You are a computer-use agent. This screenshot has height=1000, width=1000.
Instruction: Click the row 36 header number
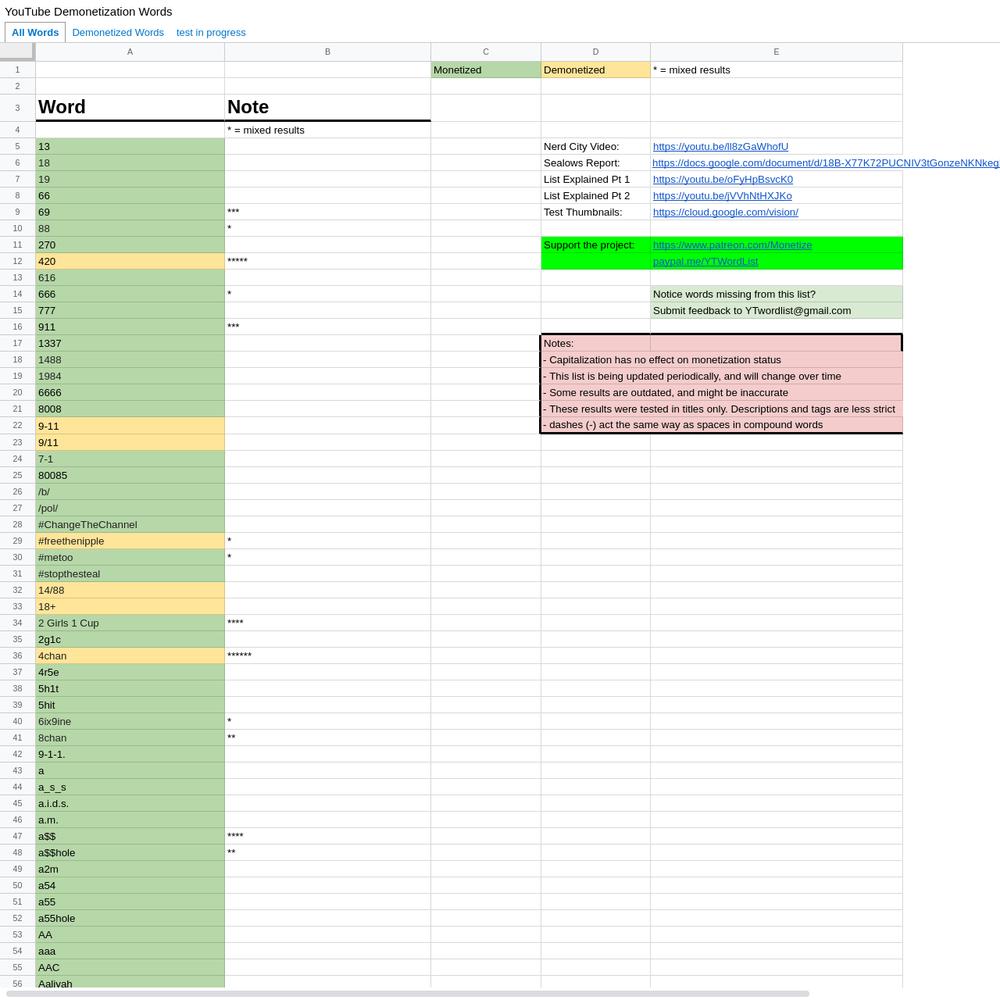pyautogui.click(x=17, y=656)
